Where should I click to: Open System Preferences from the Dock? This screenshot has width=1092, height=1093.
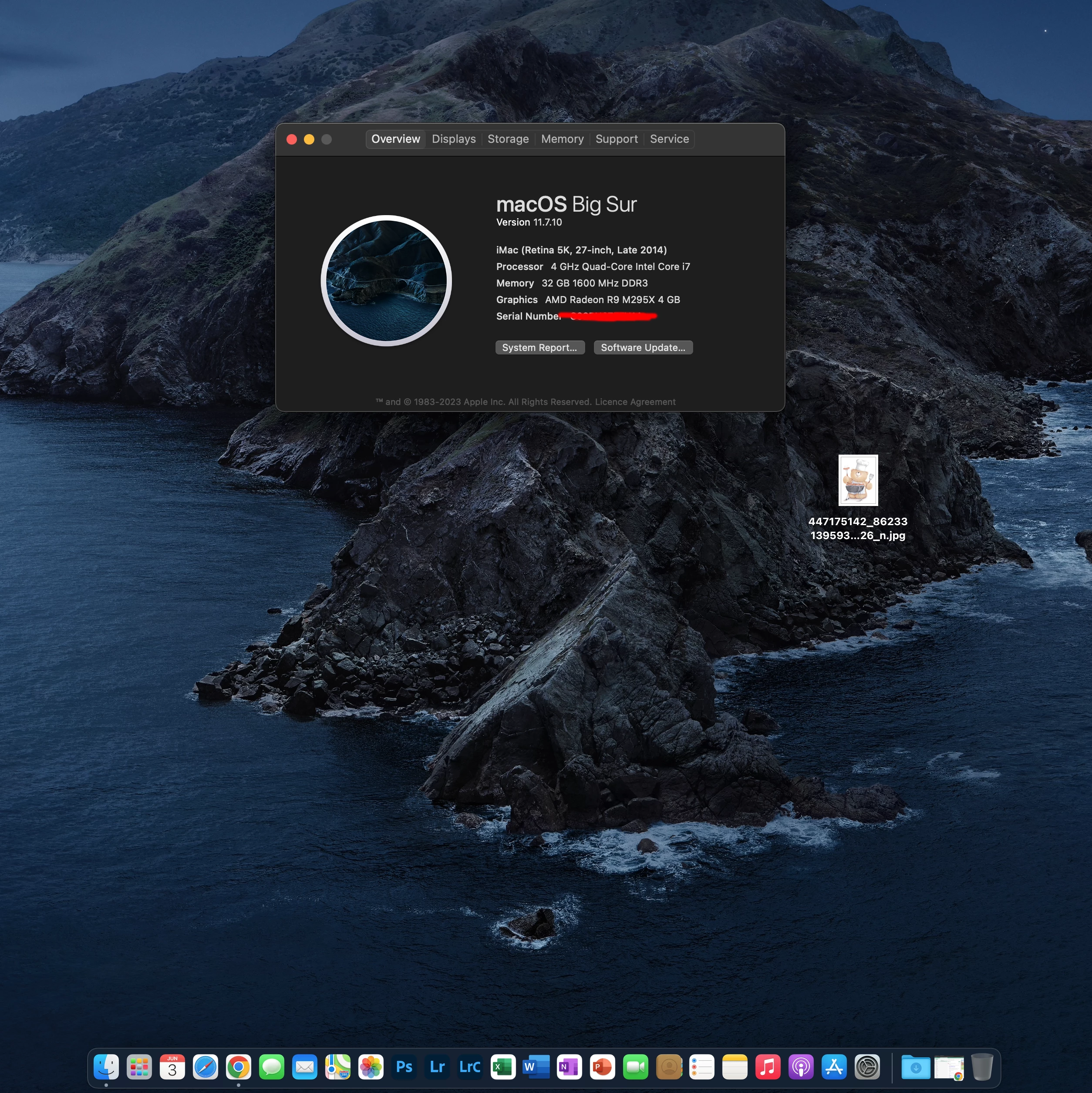[867, 1067]
